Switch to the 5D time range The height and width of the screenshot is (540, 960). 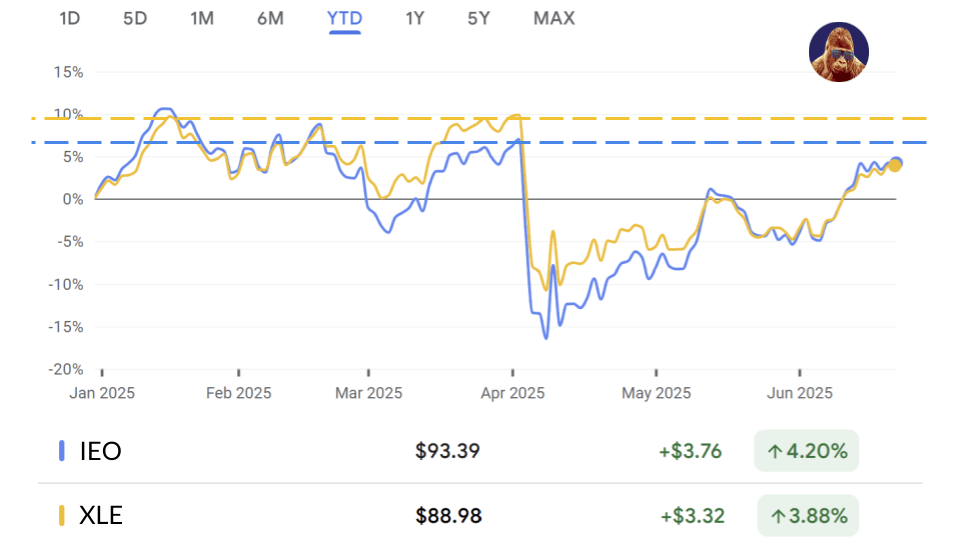click(135, 18)
